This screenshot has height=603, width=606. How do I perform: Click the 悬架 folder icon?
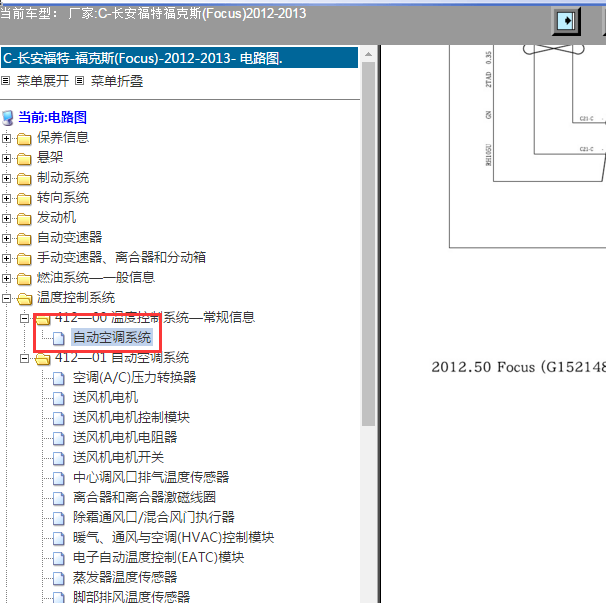pos(24,158)
